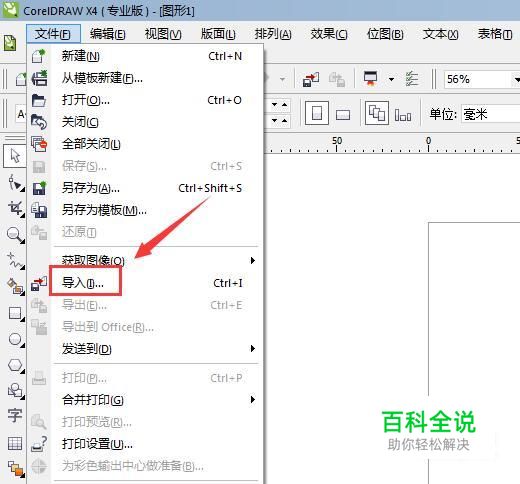Expand 获取图像(Q) submenu
The height and width of the screenshot is (484, 520).
[253, 260]
